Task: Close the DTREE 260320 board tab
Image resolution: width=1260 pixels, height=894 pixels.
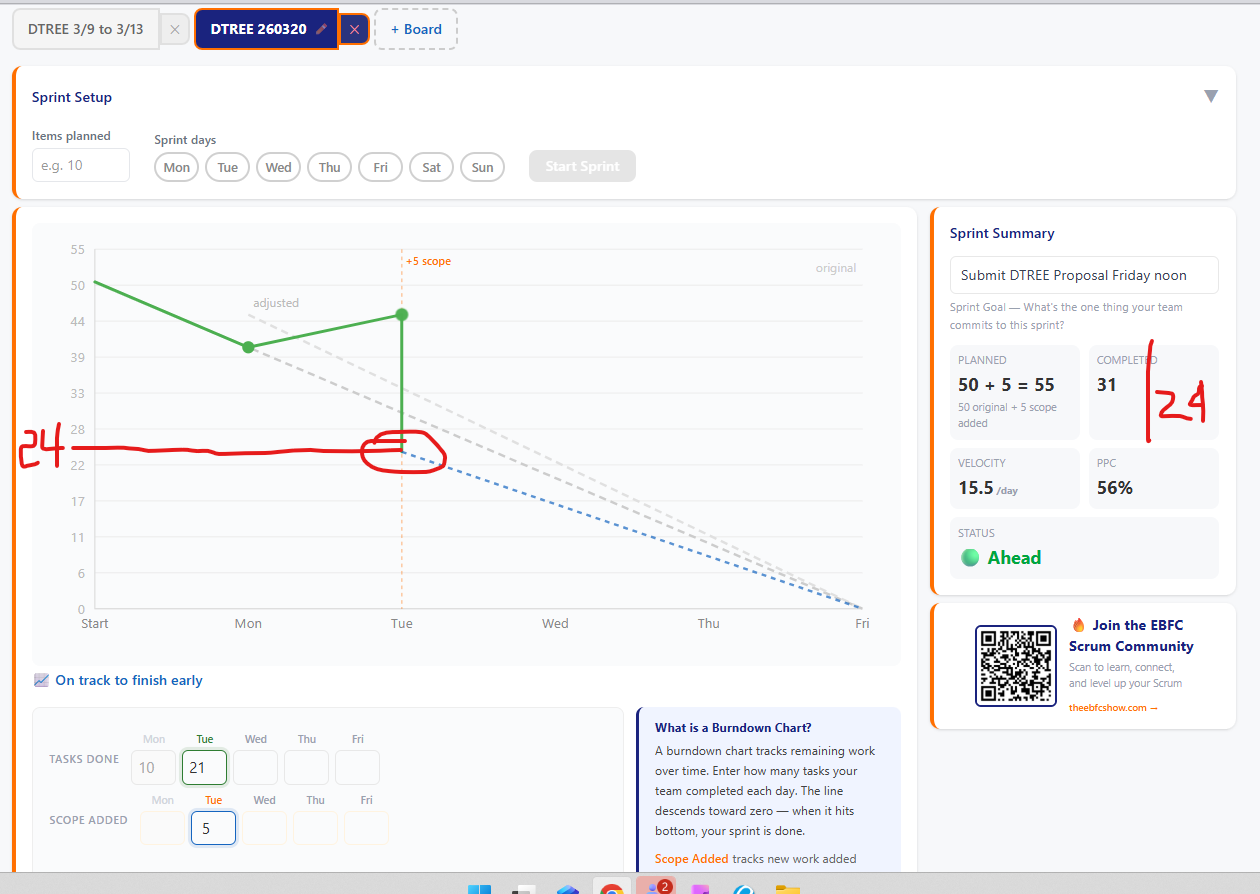Action: pos(354,30)
